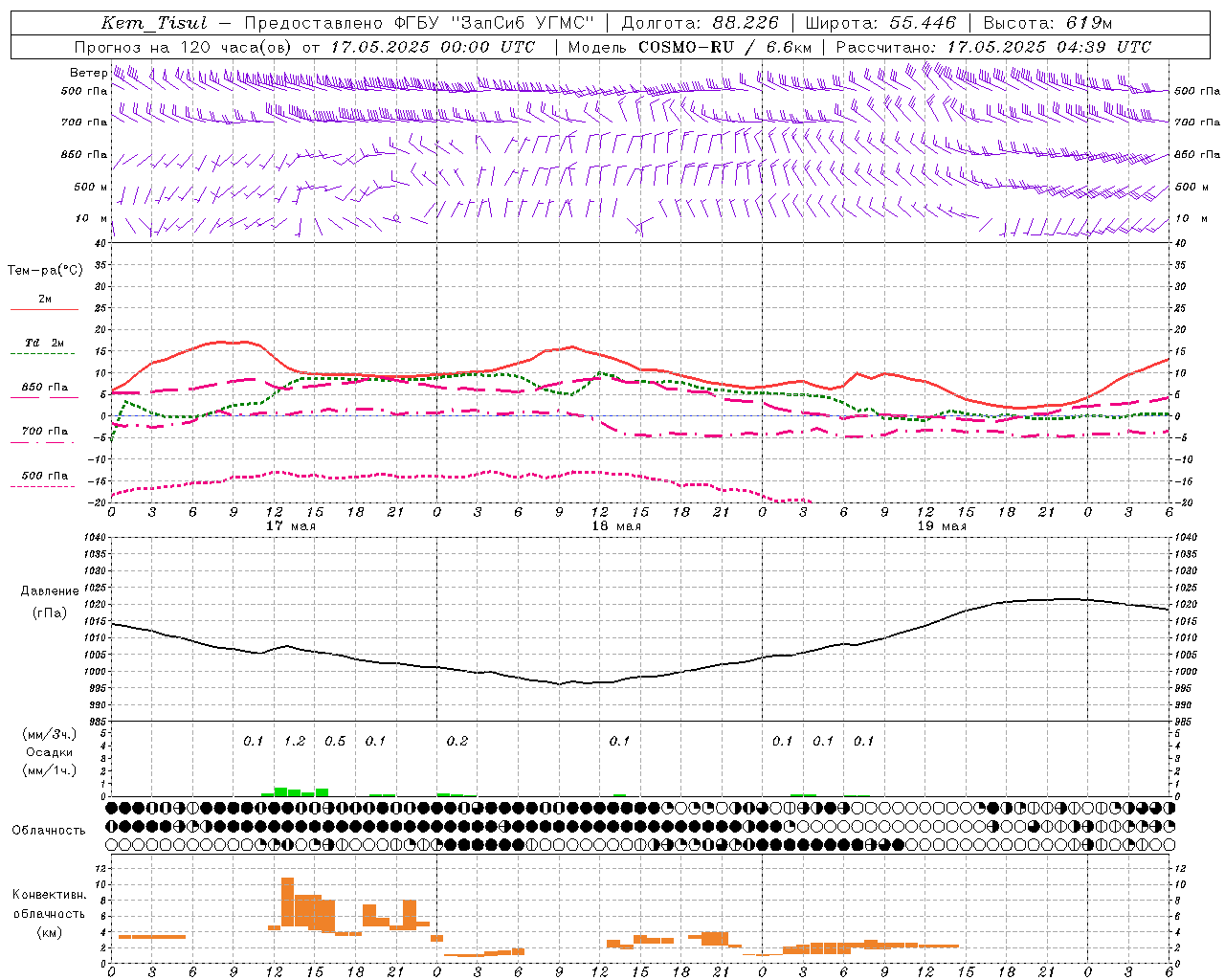Click the ФГБУ "ЗапСиб УГМС" provider text
The width and height of the screenshot is (1225, 980).
click(x=494, y=23)
